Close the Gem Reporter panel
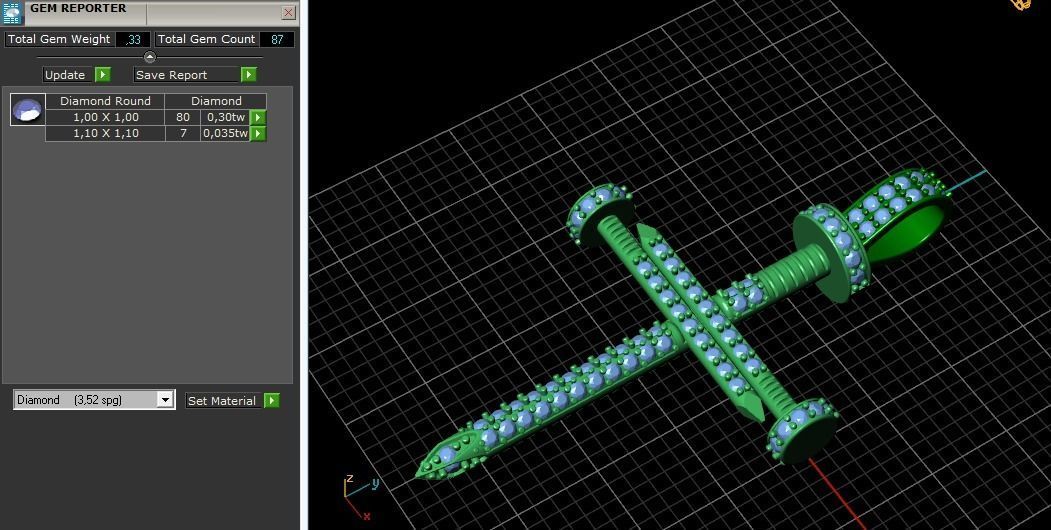 [x=288, y=12]
